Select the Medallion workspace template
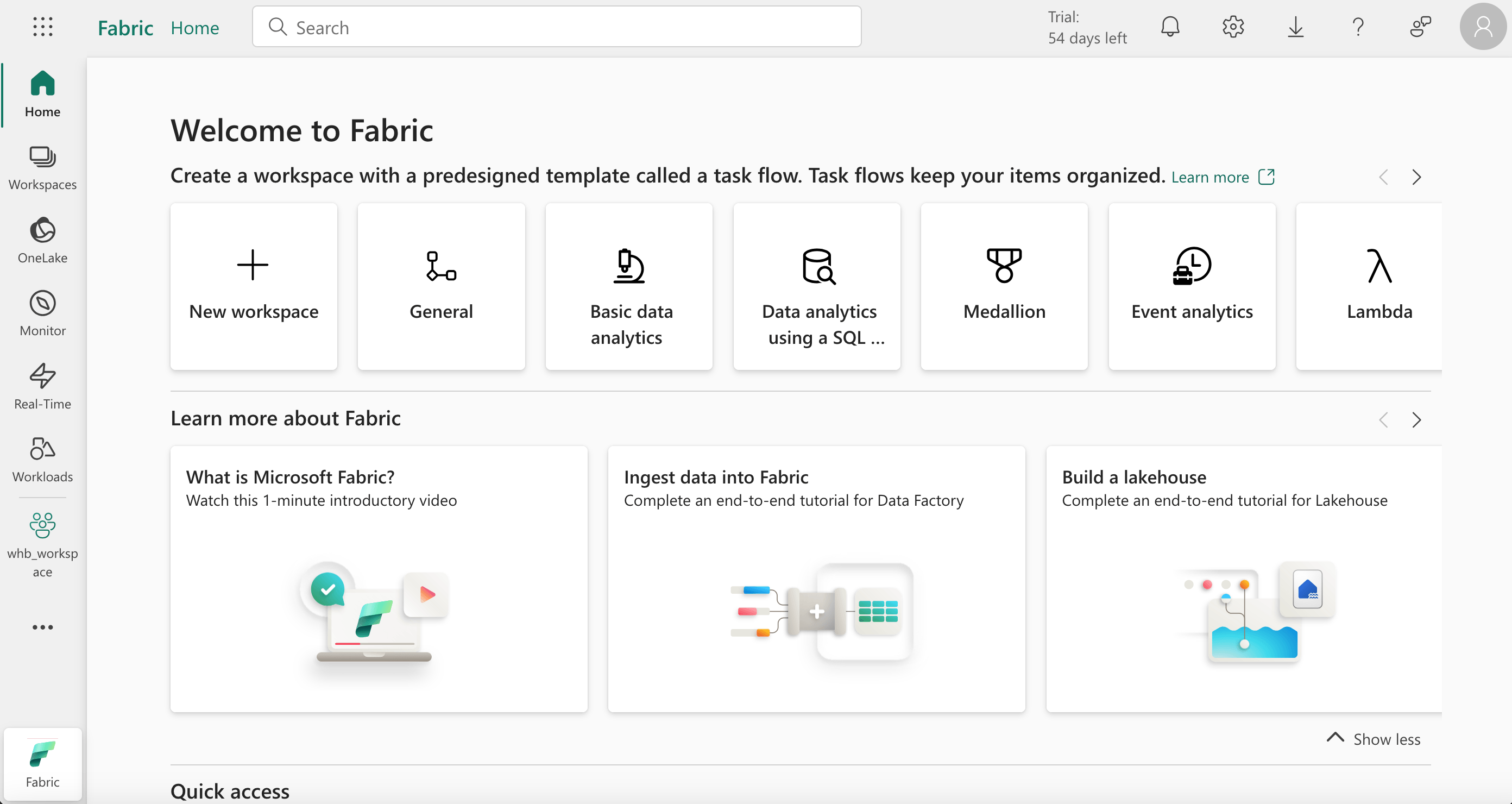This screenshot has height=804, width=1512. [1004, 285]
